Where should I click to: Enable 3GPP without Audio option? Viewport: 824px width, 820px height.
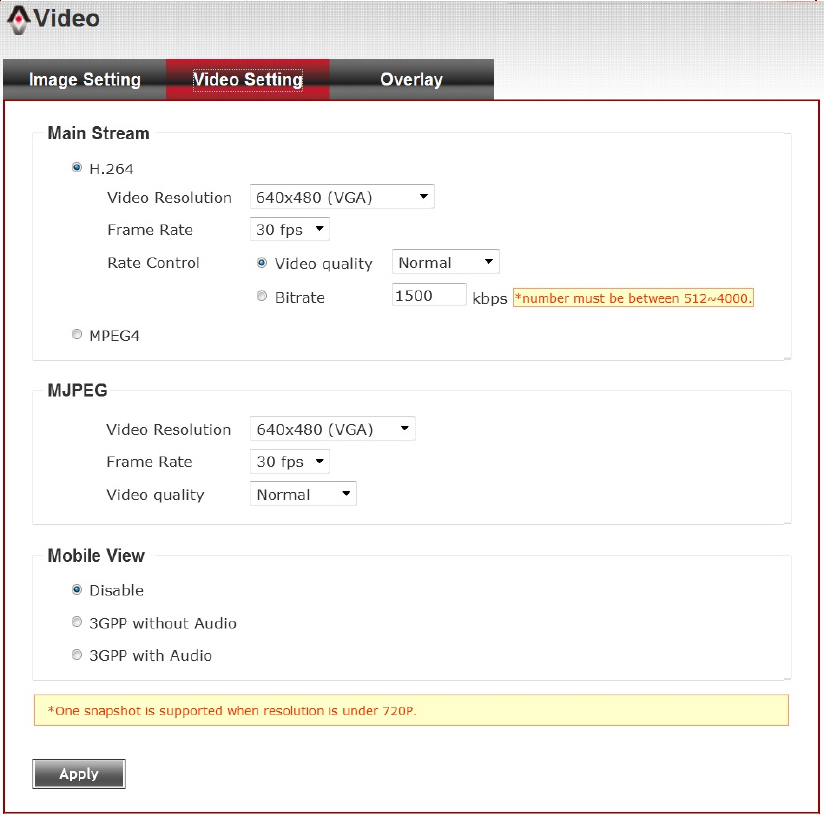coord(77,622)
